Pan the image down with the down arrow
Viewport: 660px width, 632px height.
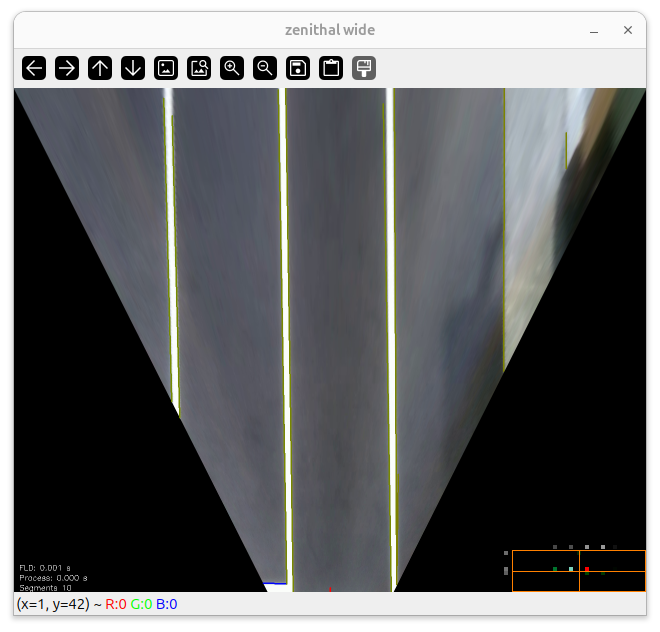(133, 68)
